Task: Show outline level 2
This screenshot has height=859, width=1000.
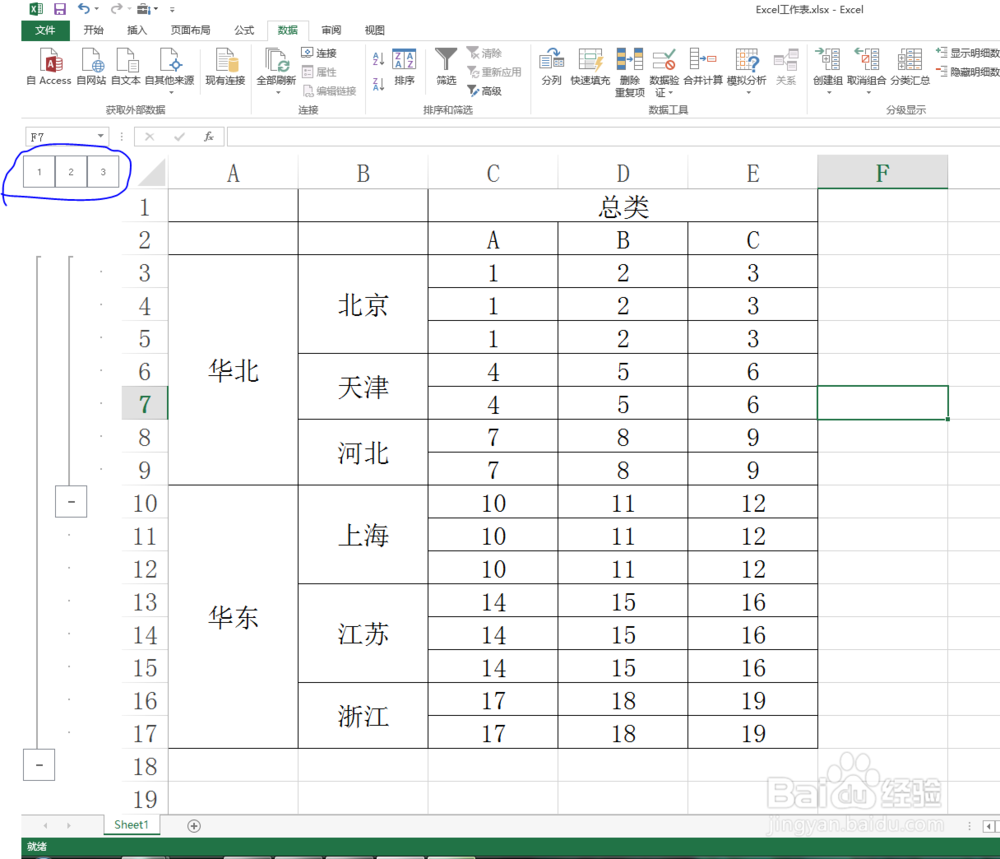Action: [x=71, y=172]
